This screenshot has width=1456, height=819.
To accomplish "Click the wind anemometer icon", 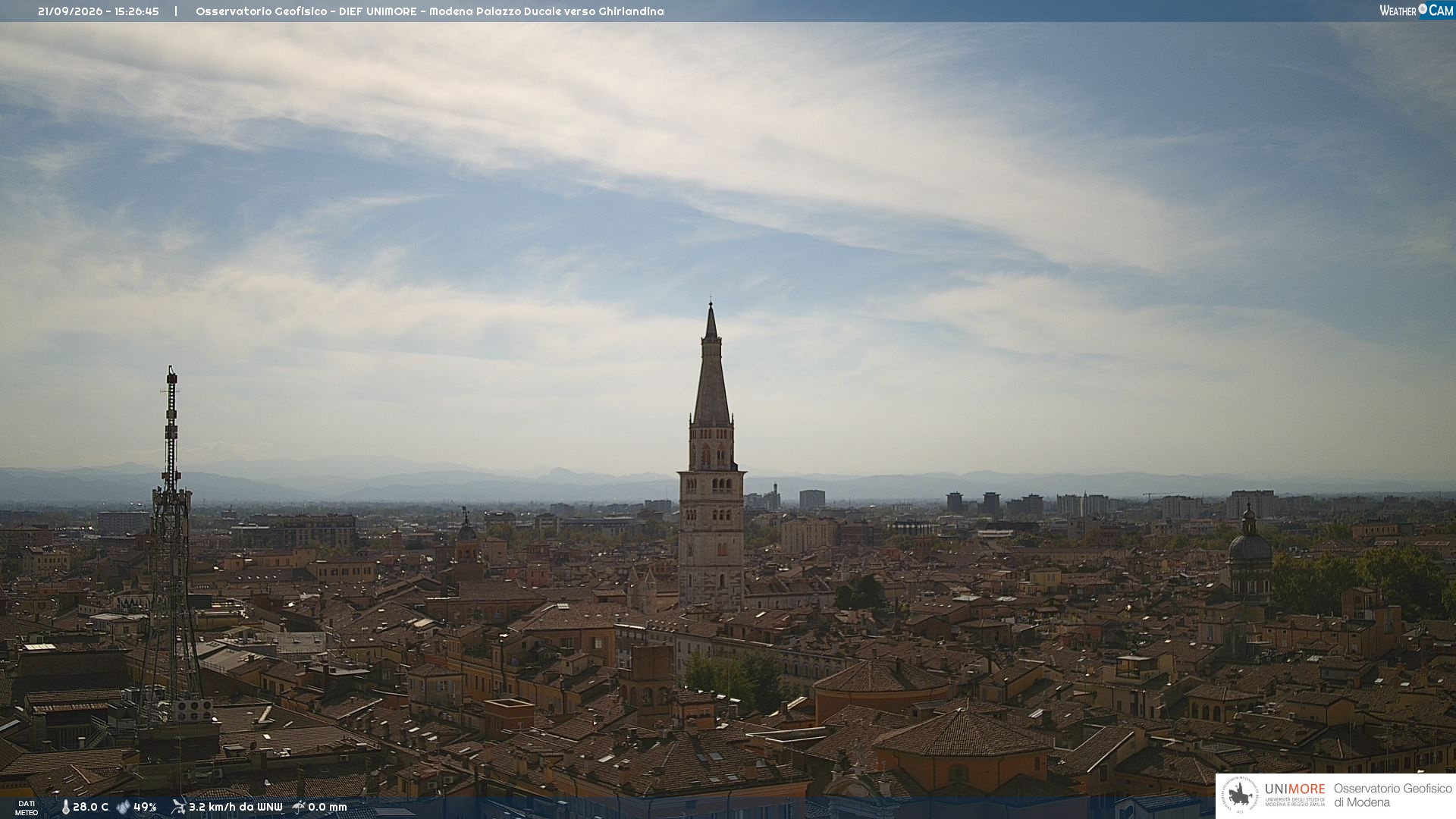I will (x=179, y=807).
